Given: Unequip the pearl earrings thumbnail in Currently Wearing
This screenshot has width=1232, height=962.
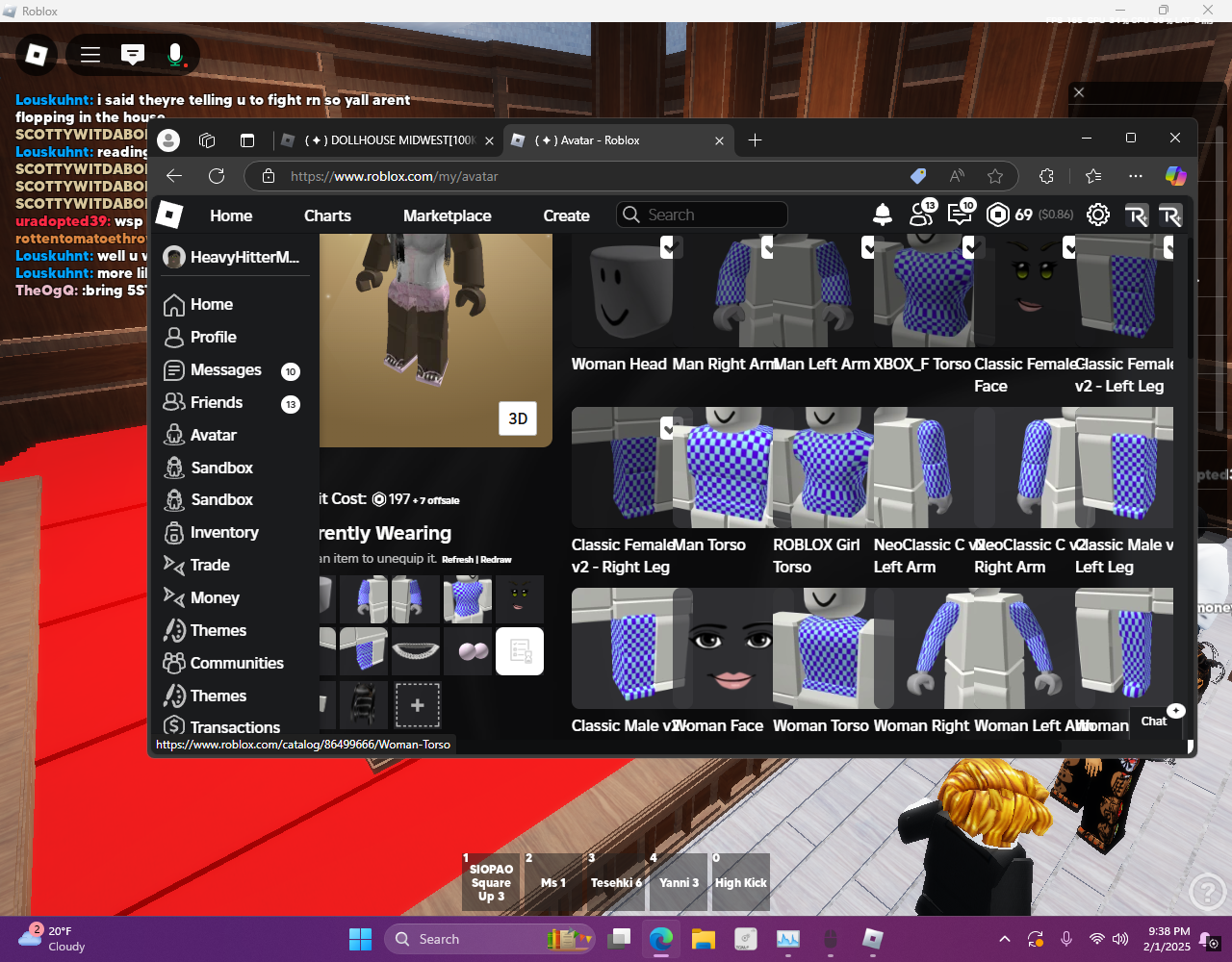Looking at the screenshot, I should (x=469, y=651).
